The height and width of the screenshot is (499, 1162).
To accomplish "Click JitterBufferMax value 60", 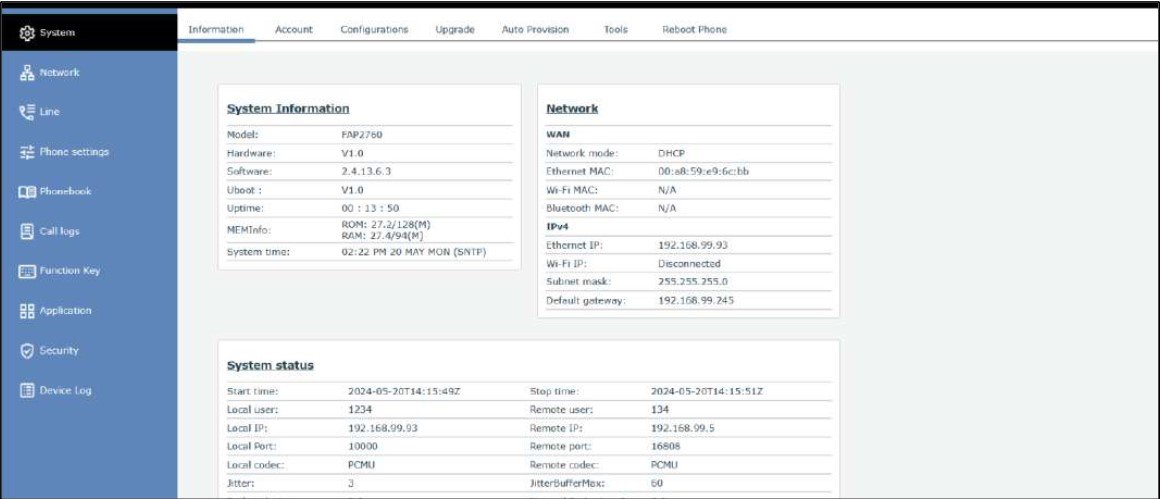I will [657, 483].
